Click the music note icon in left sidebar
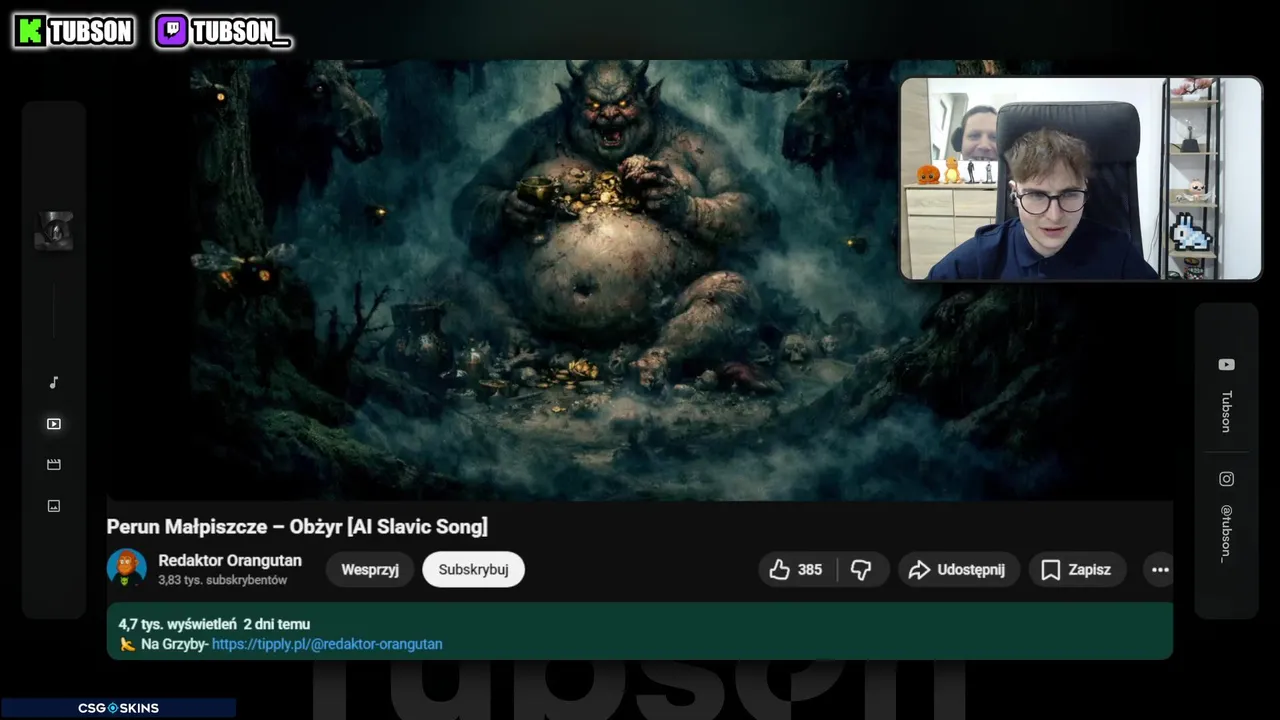The width and height of the screenshot is (1280, 720). coord(54,382)
